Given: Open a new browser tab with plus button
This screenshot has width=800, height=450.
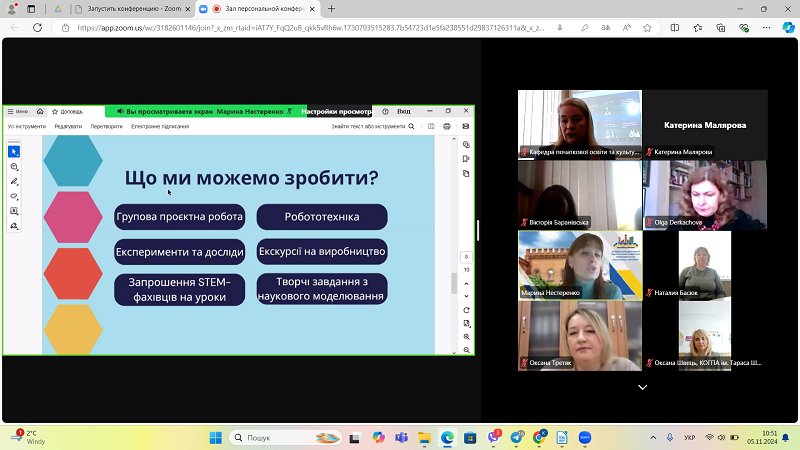Looking at the screenshot, I should click(x=331, y=9).
